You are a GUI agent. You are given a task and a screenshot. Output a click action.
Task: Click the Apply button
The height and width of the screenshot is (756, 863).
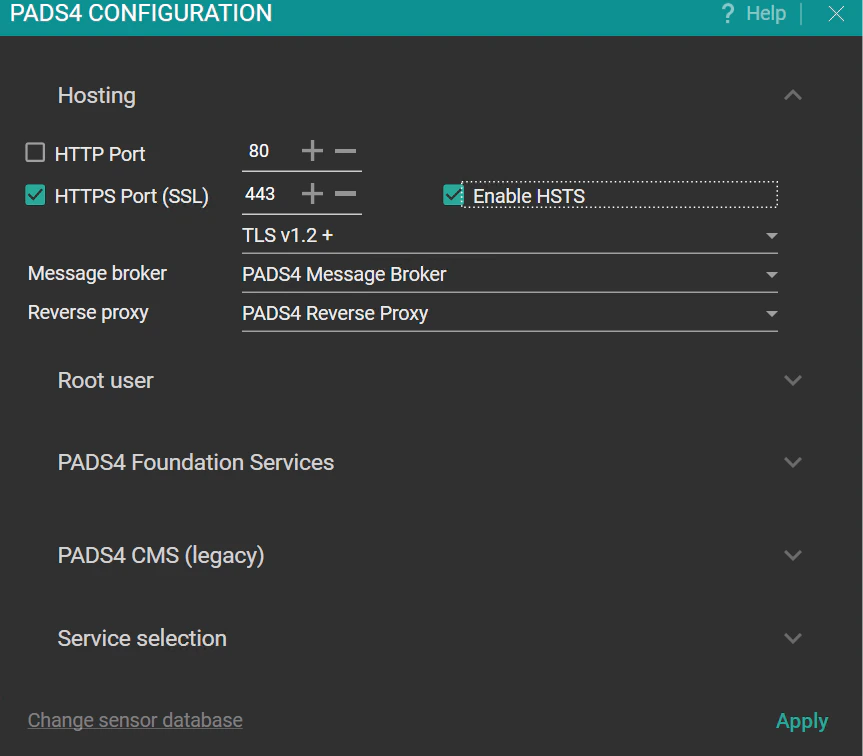[802, 720]
